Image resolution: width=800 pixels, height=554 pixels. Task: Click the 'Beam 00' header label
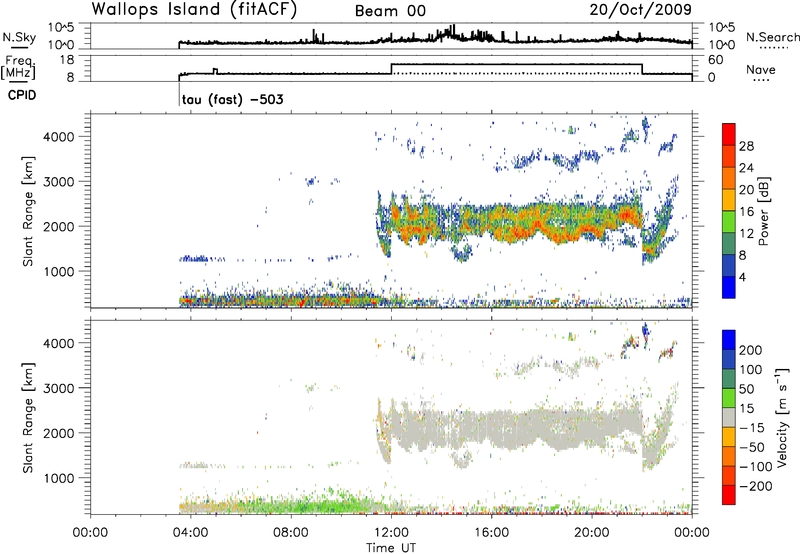tap(390, 11)
